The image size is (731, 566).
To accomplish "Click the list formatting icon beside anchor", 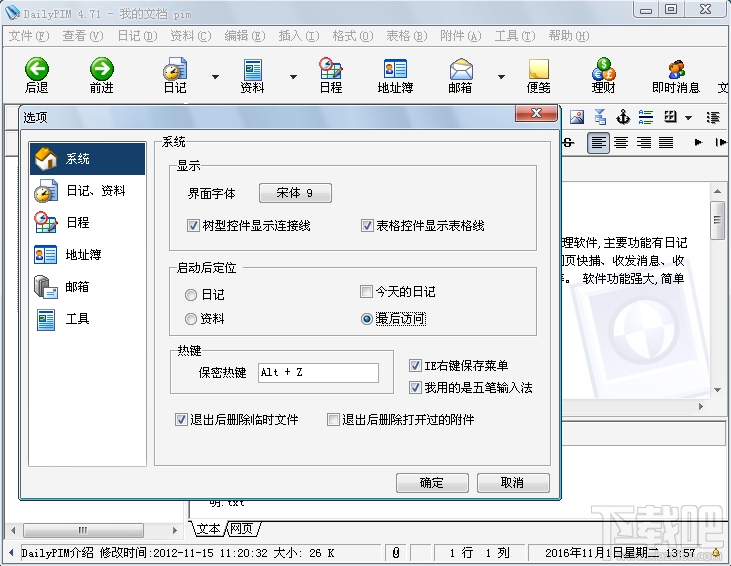I will pos(646,117).
